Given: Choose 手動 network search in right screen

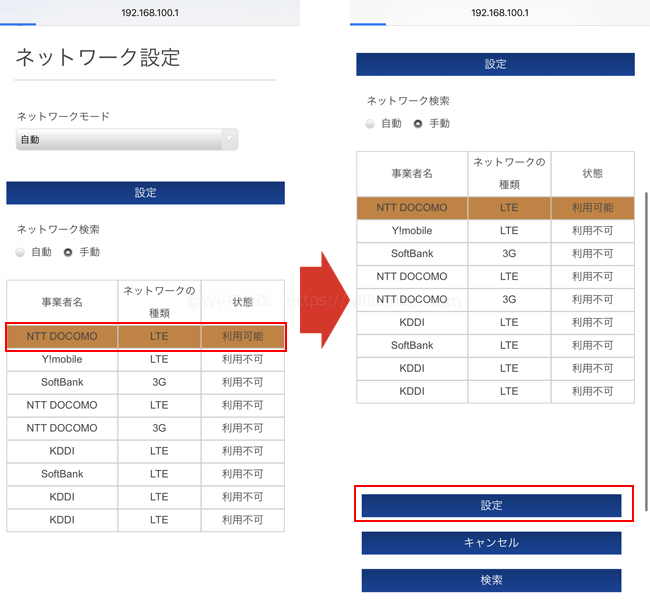Looking at the screenshot, I should (418, 124).
